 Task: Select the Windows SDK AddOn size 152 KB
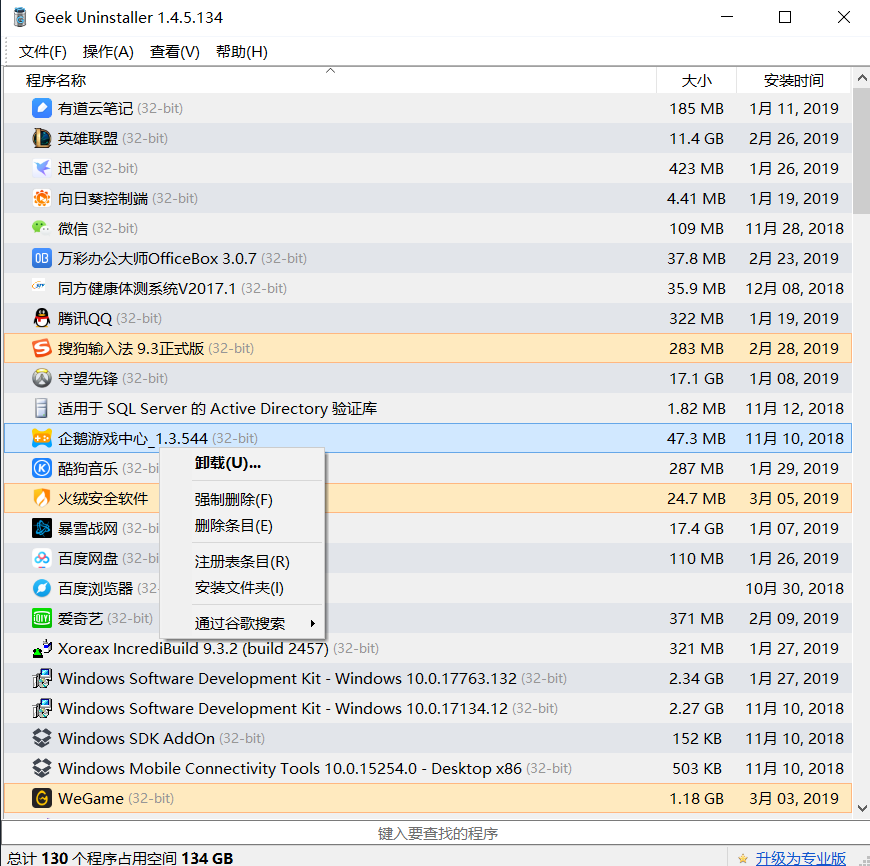coord(697,738)
